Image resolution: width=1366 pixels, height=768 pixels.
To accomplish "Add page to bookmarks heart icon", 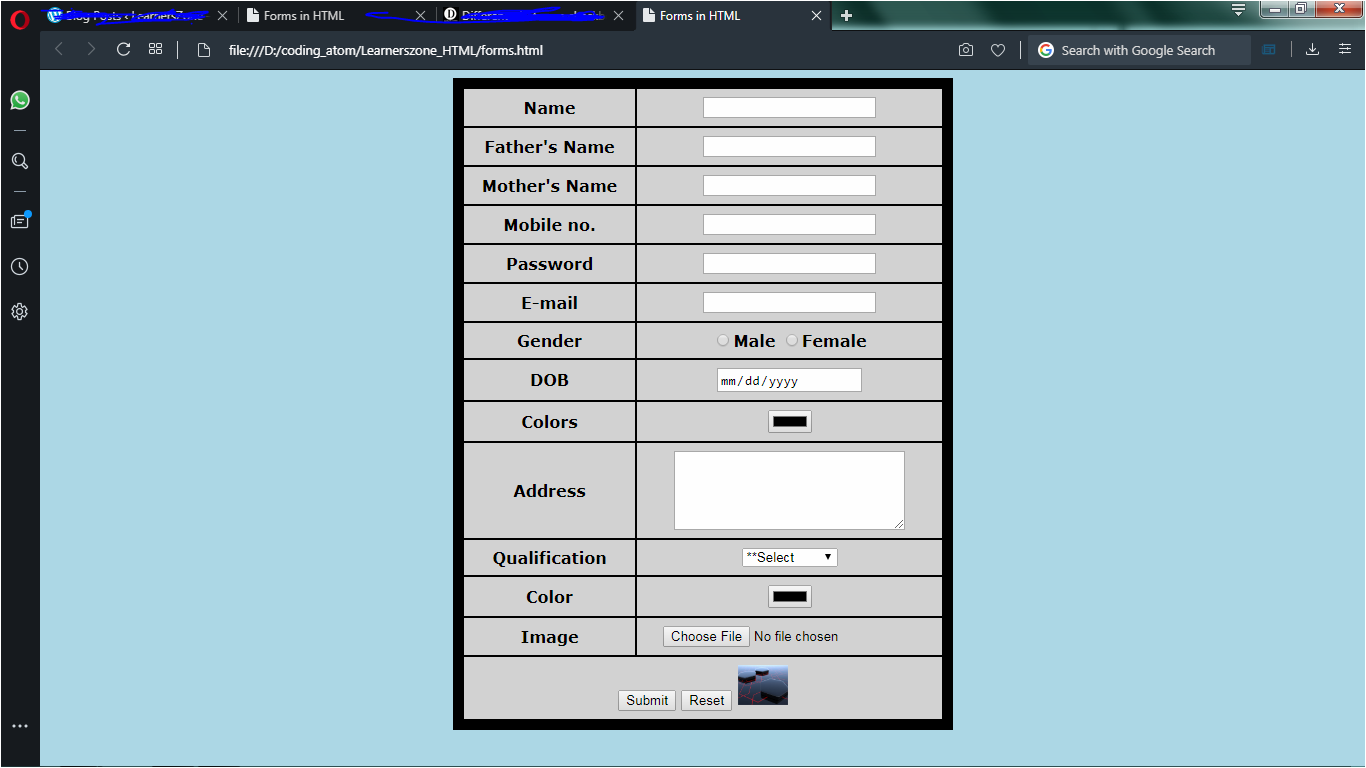I will [997, 50].
